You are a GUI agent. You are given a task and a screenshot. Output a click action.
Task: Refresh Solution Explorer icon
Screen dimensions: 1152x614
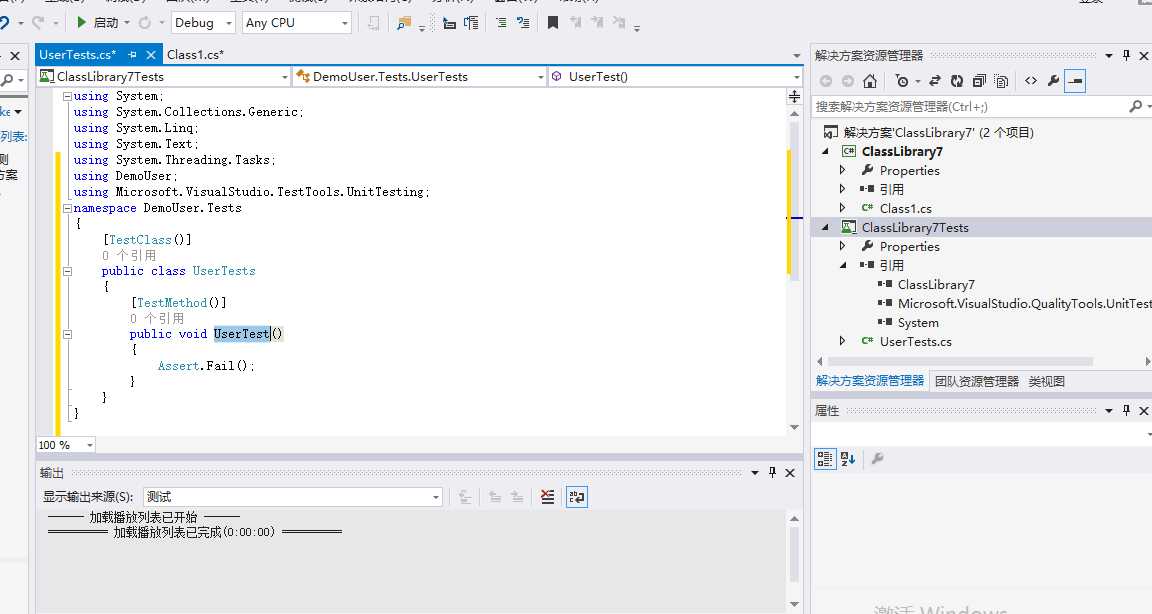tap(957, 81)
